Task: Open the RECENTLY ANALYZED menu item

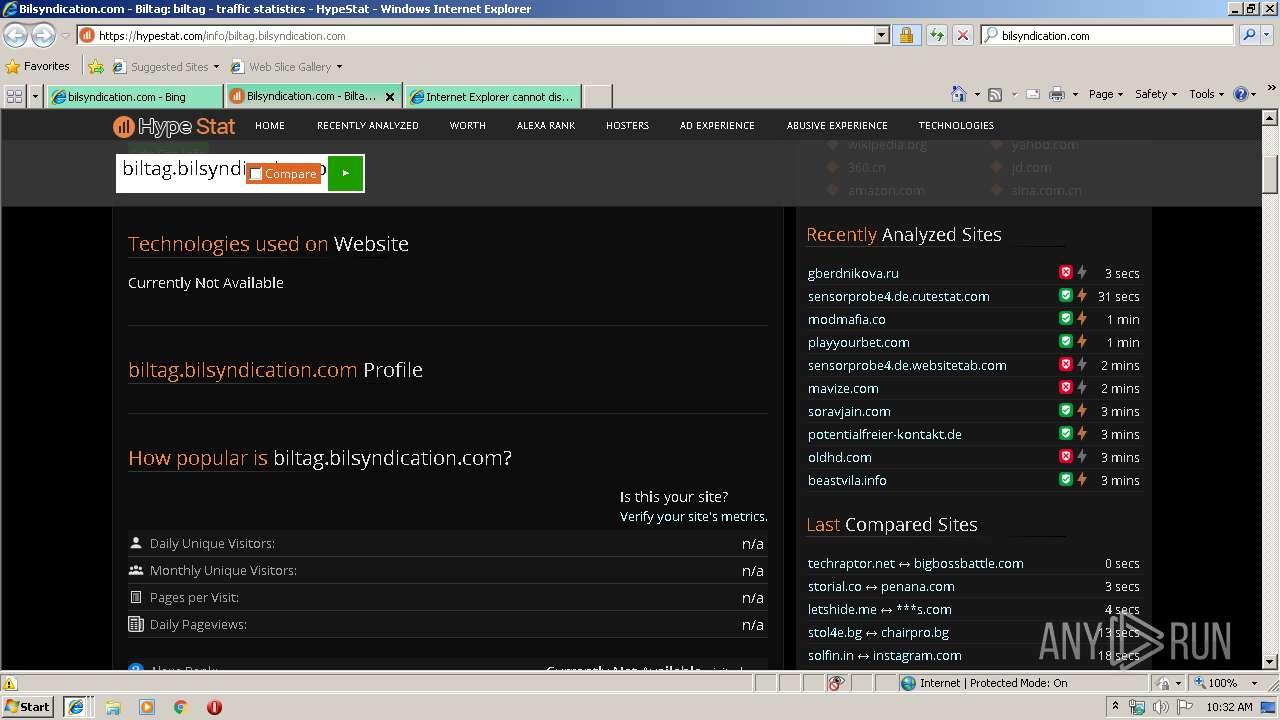Action: (368, 126)
